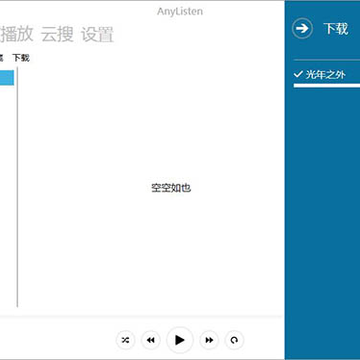Start playback with the play button
This screenshot has width=360, height=360.
pyautogui.click(x=180, y=340)
